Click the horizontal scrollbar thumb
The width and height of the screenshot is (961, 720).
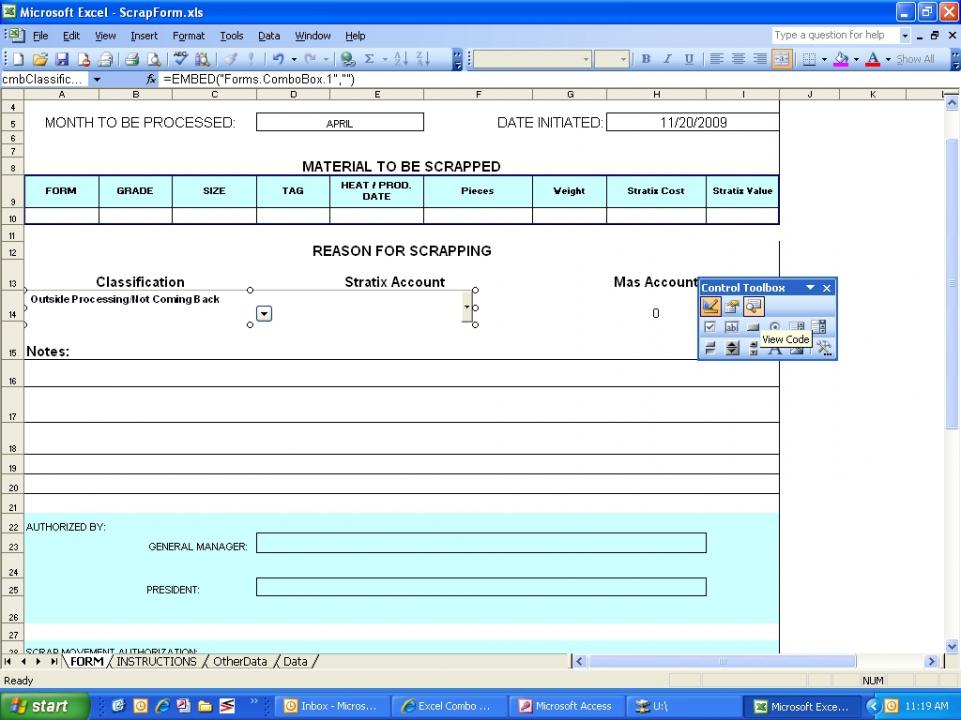[x=722, y=661]
